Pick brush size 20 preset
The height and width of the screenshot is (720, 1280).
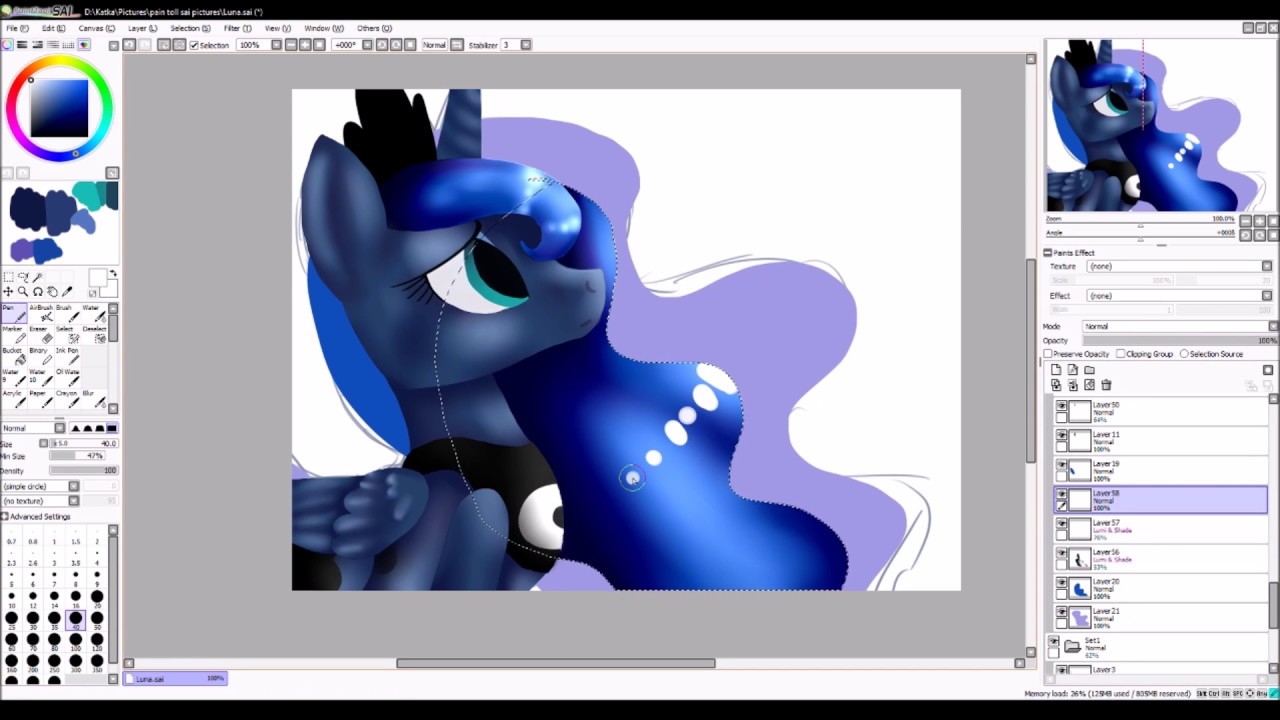tap(97, 598)
